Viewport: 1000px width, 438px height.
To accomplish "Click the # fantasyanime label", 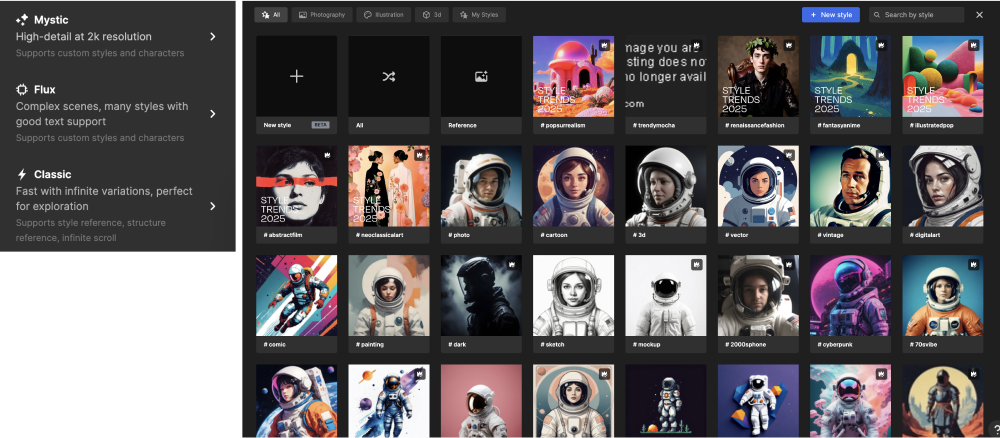I will tap(839, 126).
